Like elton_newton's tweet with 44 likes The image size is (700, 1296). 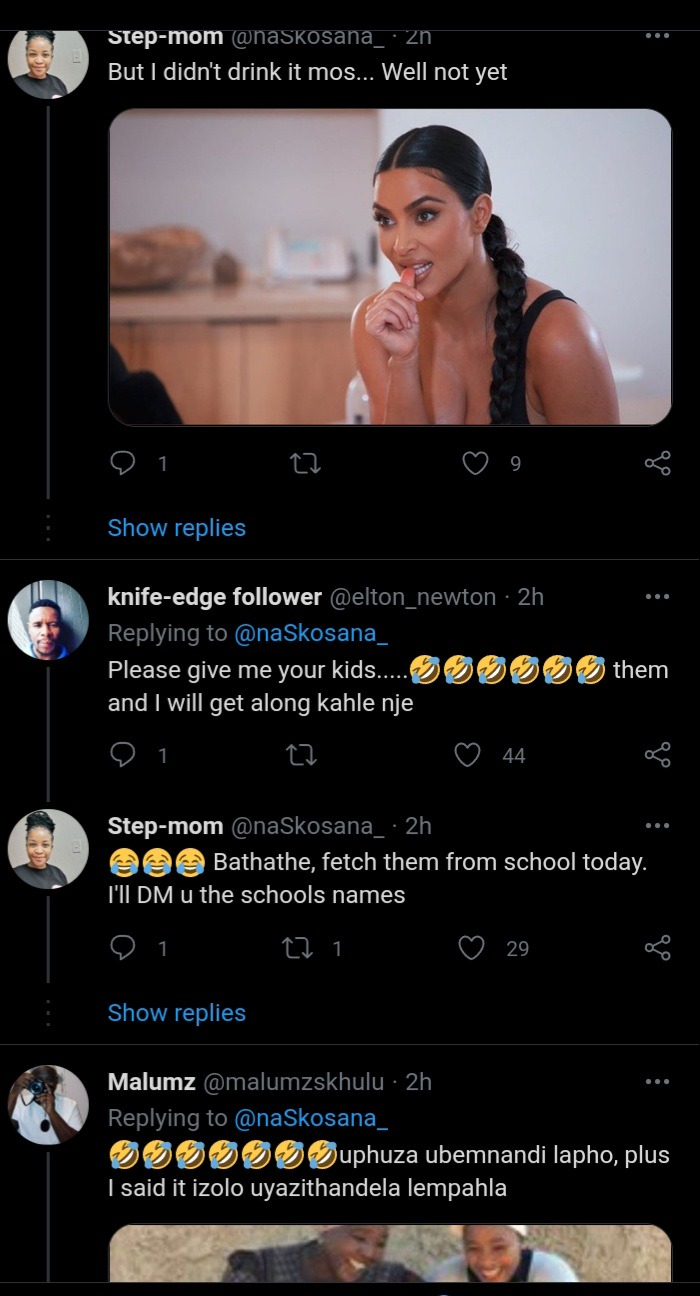[468, 755]
